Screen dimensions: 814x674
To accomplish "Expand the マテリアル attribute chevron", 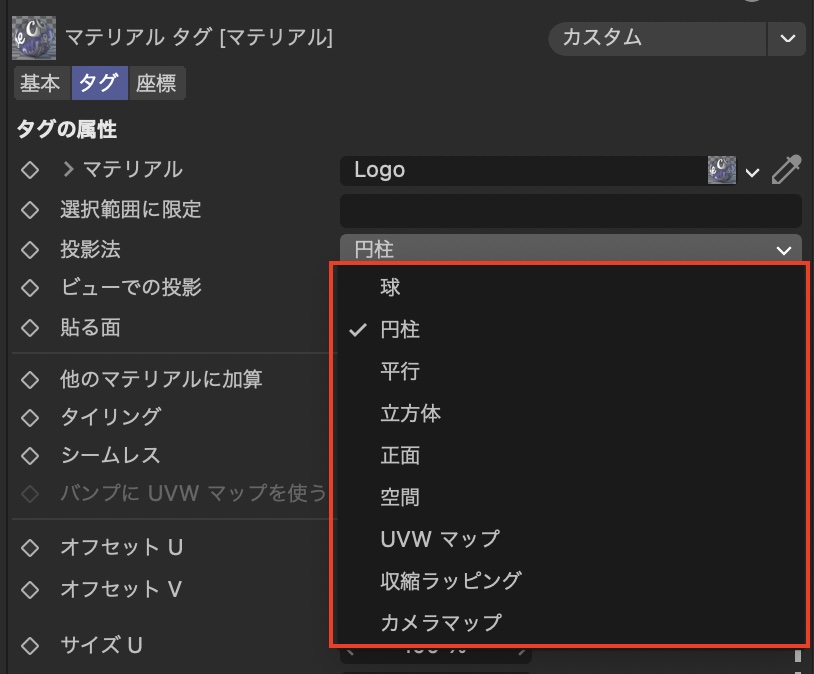I will 69,169.
